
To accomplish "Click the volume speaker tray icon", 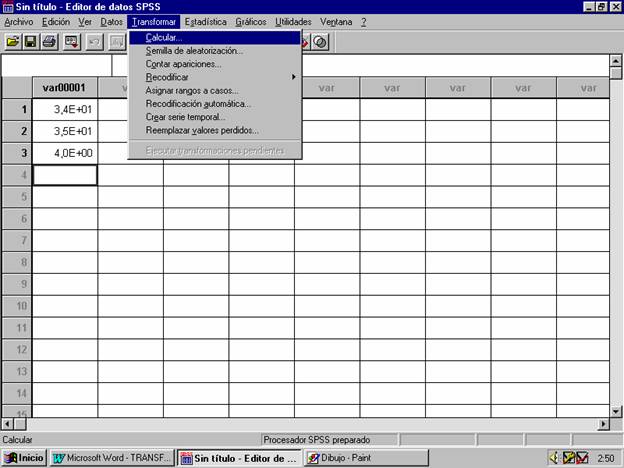I will coord(554,458).
